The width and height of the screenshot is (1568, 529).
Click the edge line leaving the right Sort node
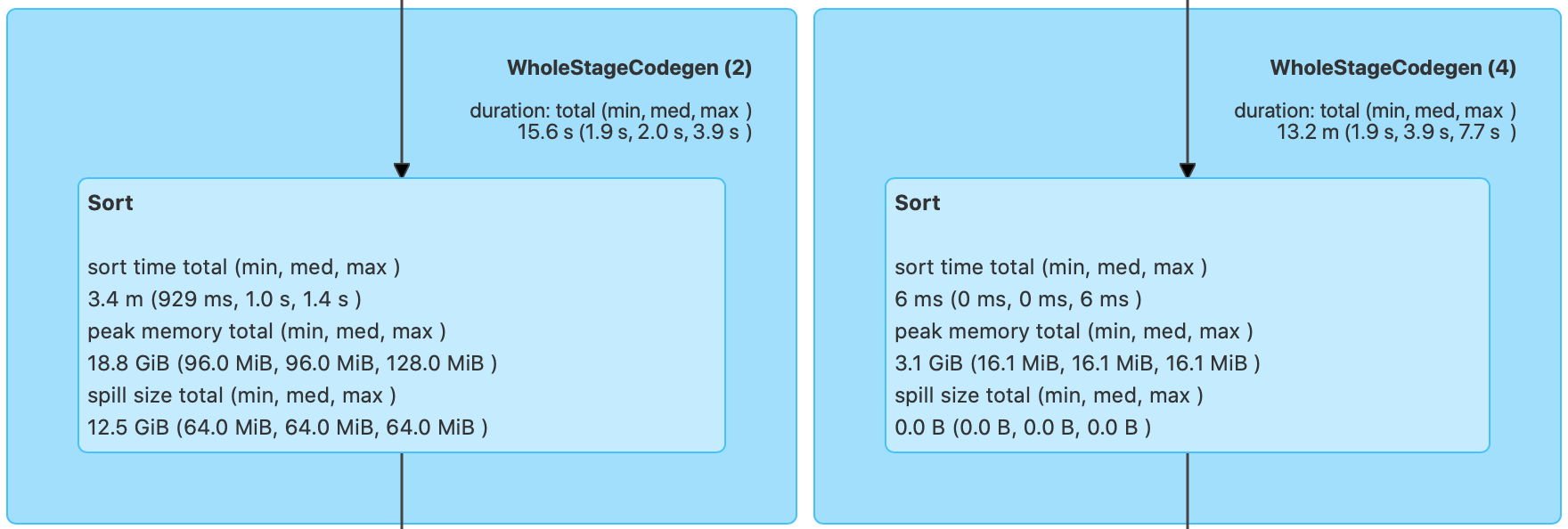point(1188,490)
